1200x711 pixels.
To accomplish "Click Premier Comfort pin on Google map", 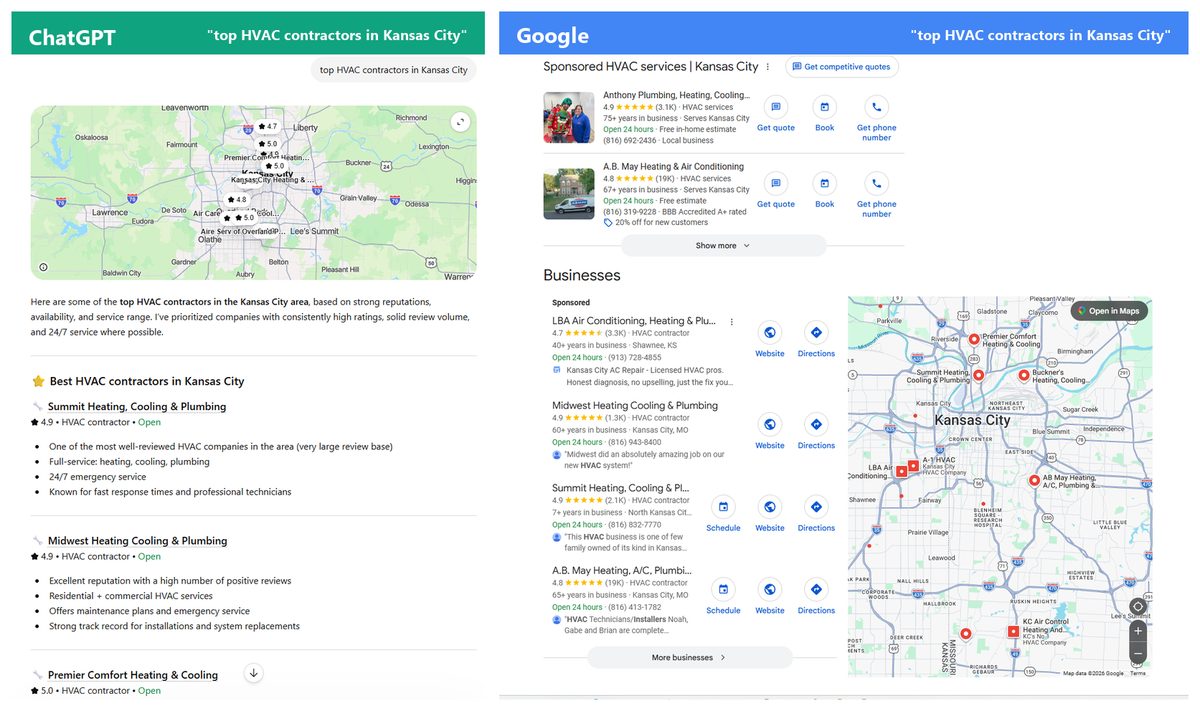I will (974, 339).
